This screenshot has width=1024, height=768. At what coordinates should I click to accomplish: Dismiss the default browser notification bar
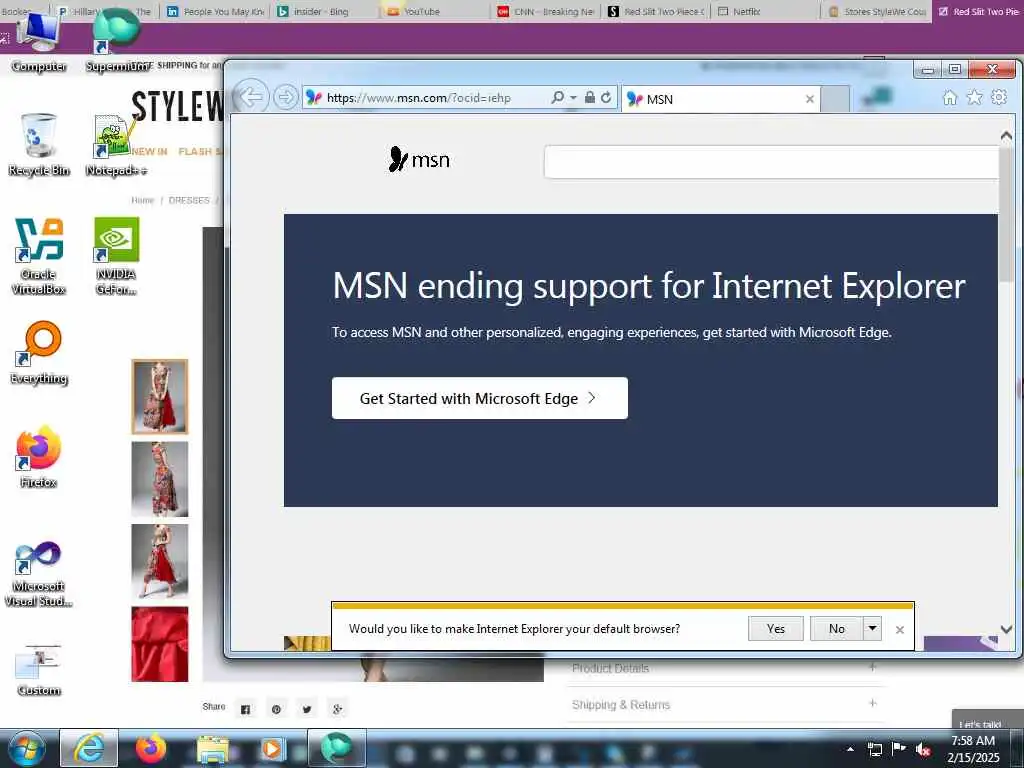coord(900,630)
